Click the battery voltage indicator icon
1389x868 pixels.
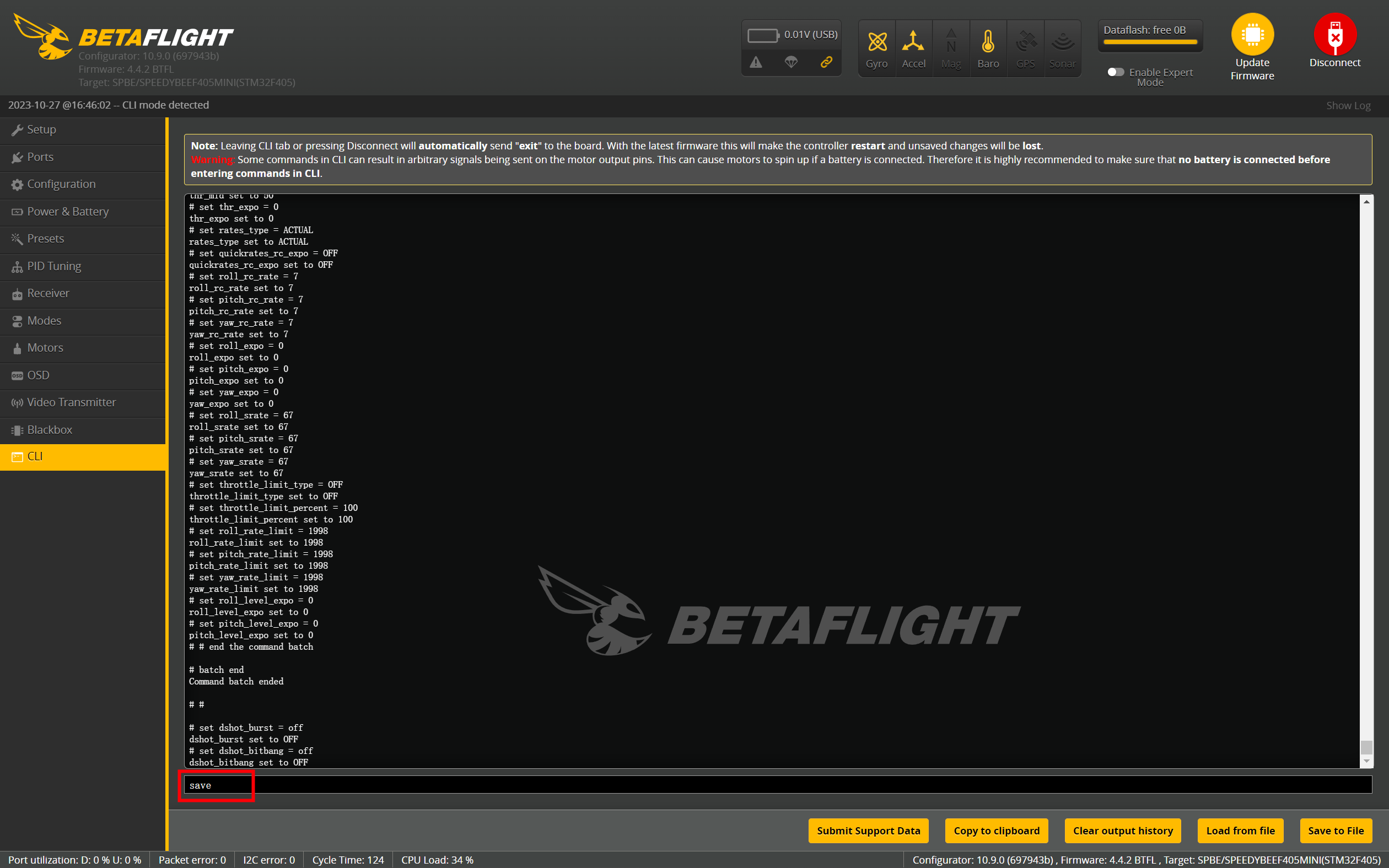[763, 35]
